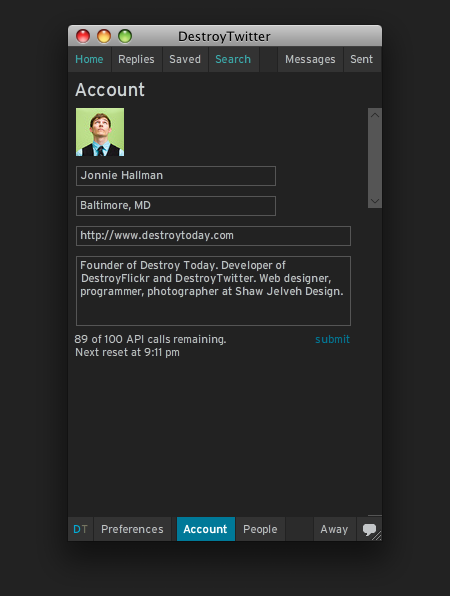Screen dimensions: 450x596
Task: Click the submit link
Action: pyautogui.click(x=332, y=339)
